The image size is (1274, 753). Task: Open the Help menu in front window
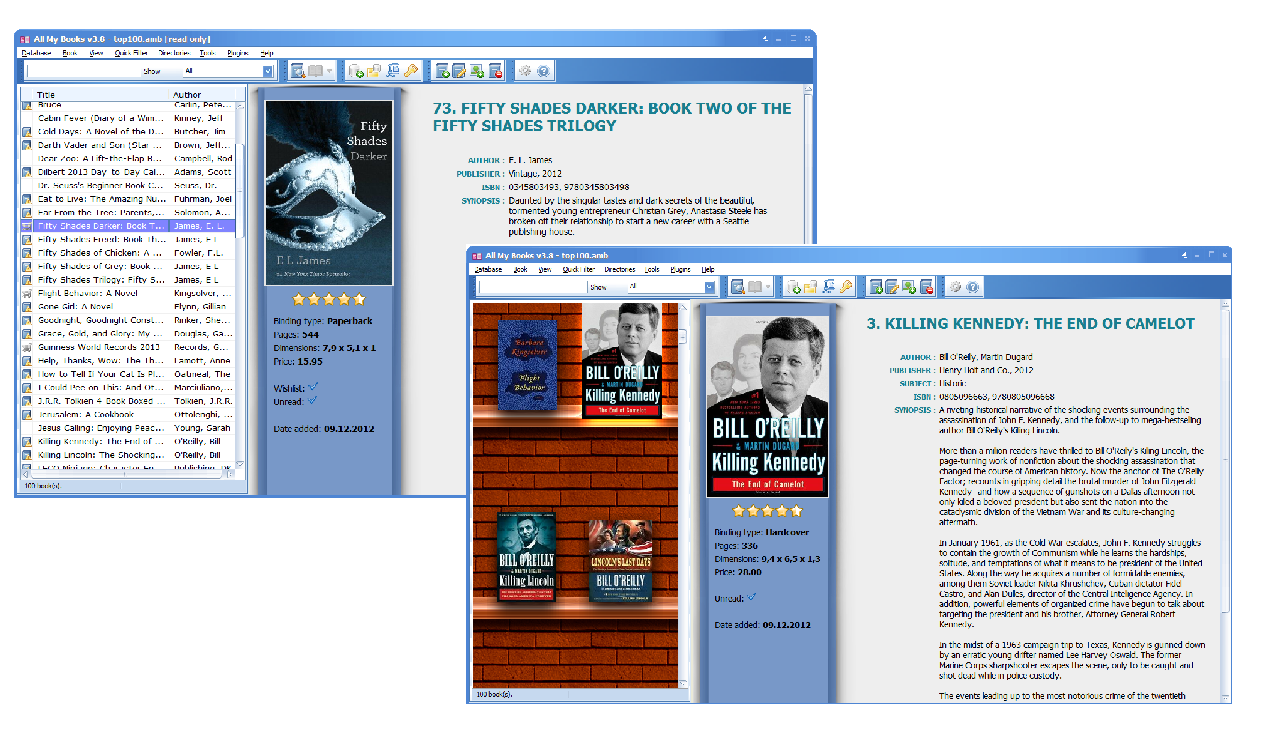pos(708,269)
